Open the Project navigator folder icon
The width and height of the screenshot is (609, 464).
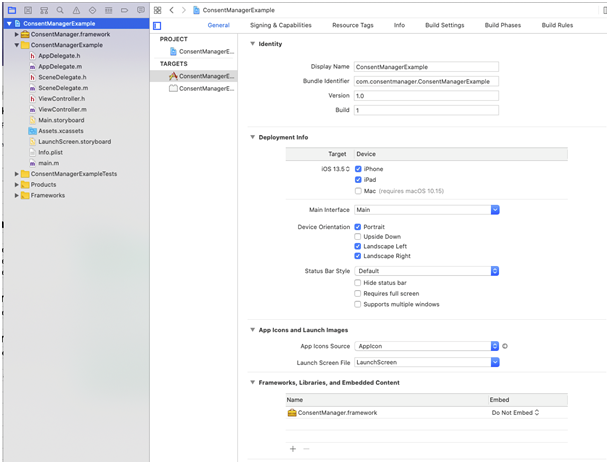click(x=12, y=10)
